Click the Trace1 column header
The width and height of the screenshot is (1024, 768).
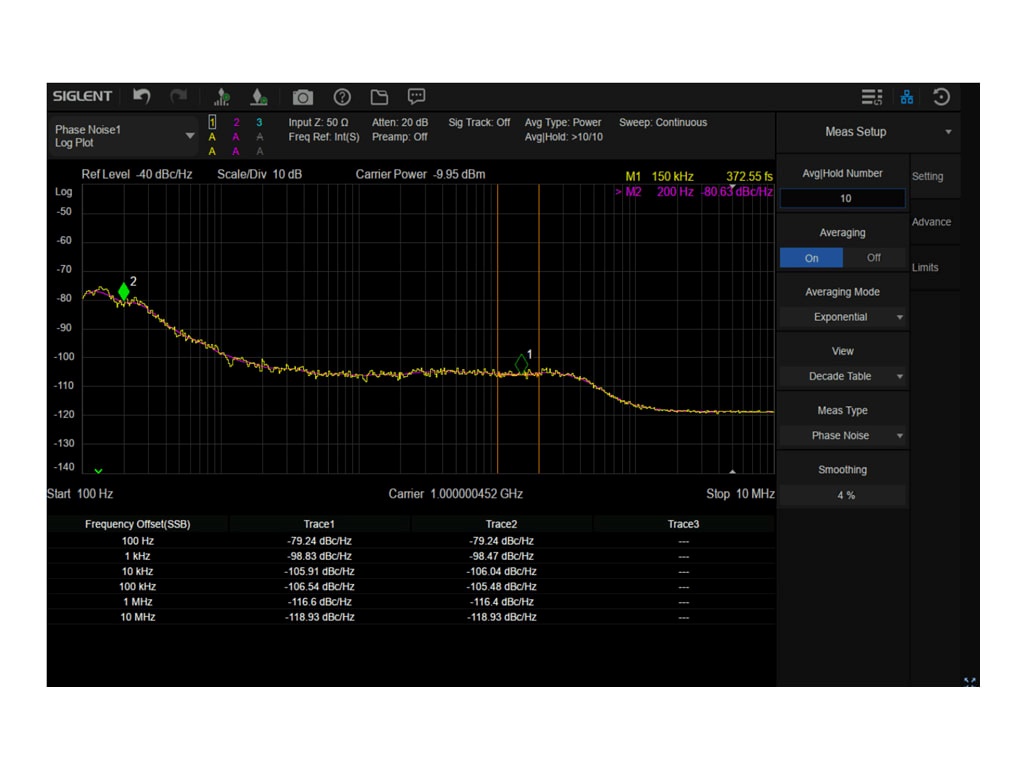pyautogui.click(x=319, y=524)
